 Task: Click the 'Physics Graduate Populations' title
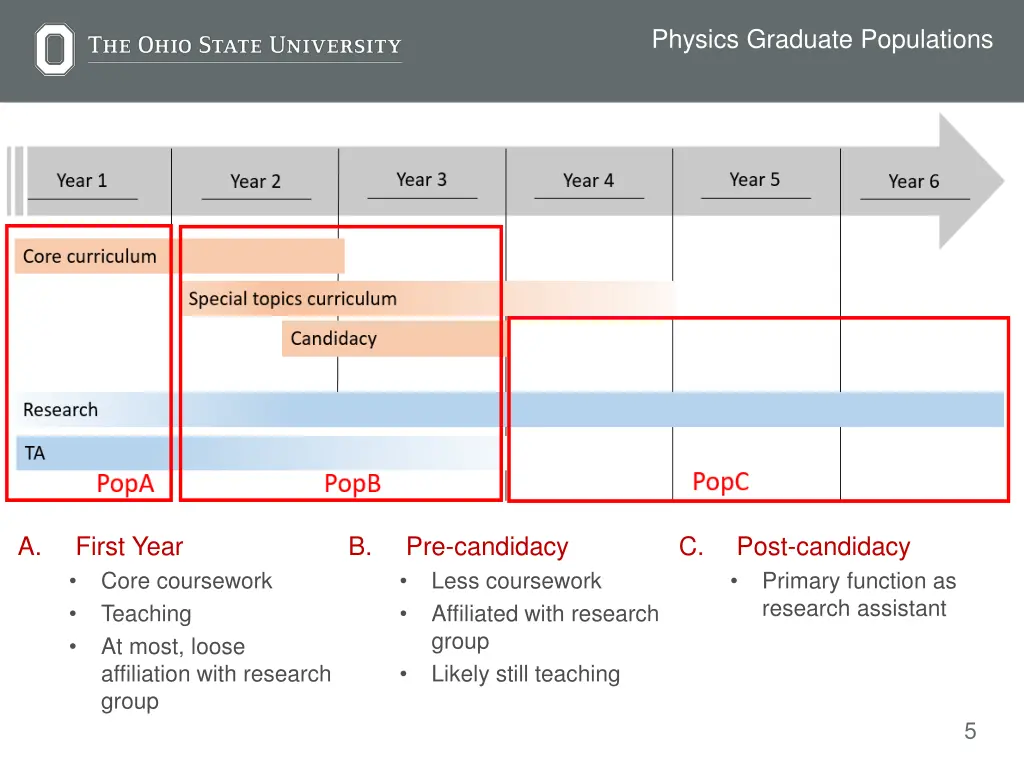click(x=822, y=40)
